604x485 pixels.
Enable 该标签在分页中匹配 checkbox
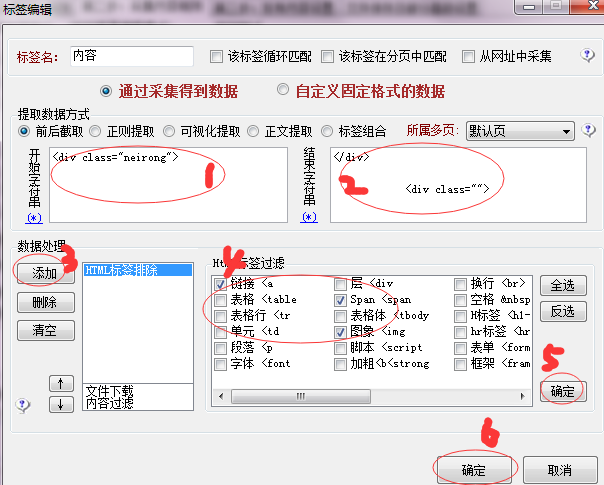[x=327, y=57]
